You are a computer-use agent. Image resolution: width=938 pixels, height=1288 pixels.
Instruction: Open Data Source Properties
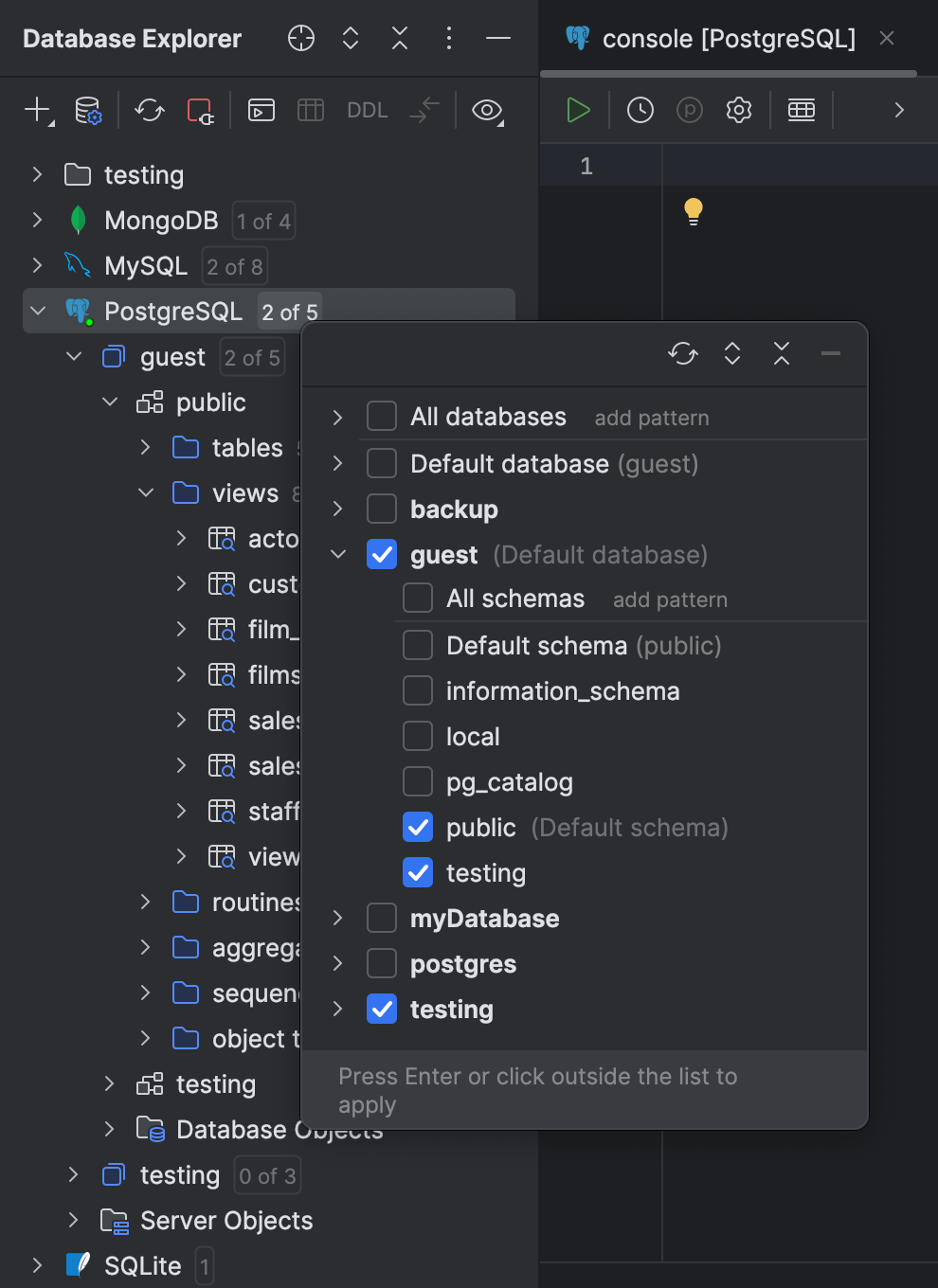click(88, 110)
